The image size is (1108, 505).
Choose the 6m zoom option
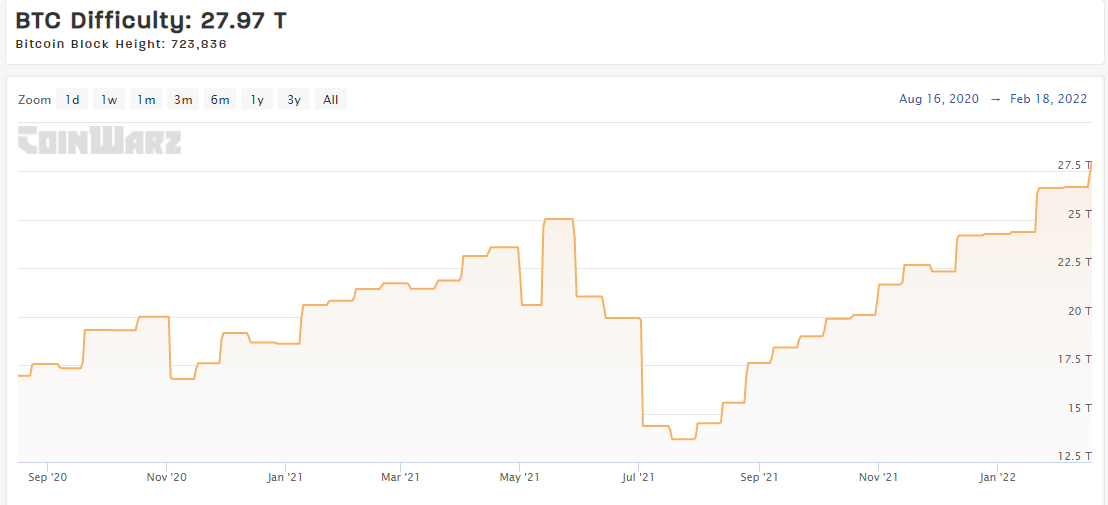[220, 99]
